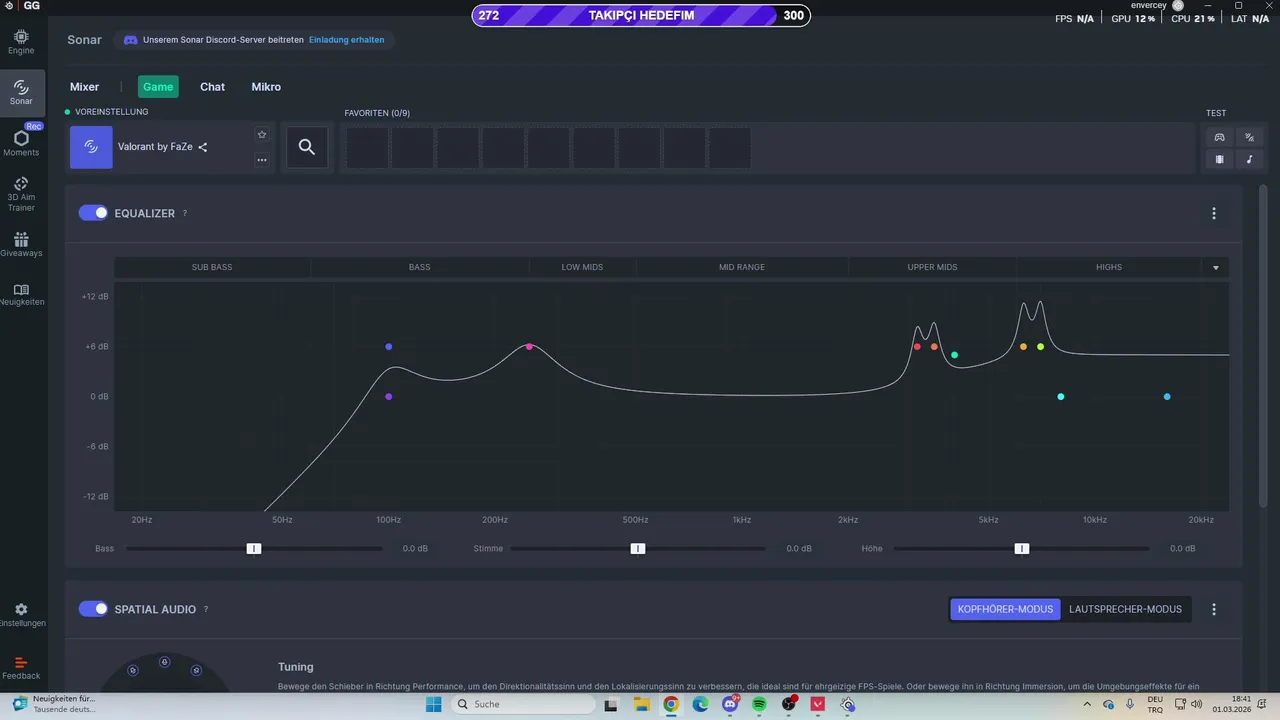Click the Höhe slider handle

[1022, 548]
